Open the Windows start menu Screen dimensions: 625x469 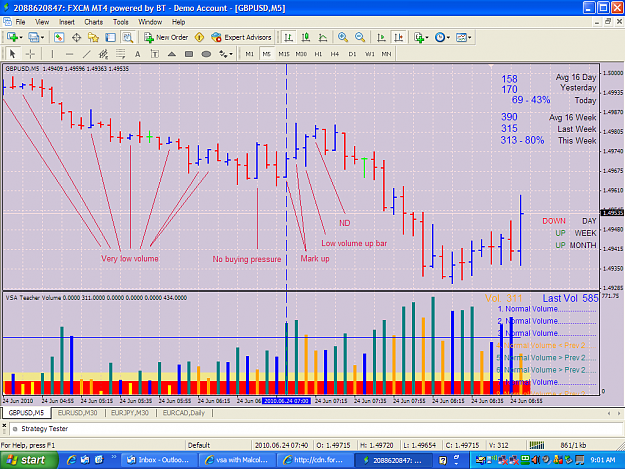click(x=28, y=460)
